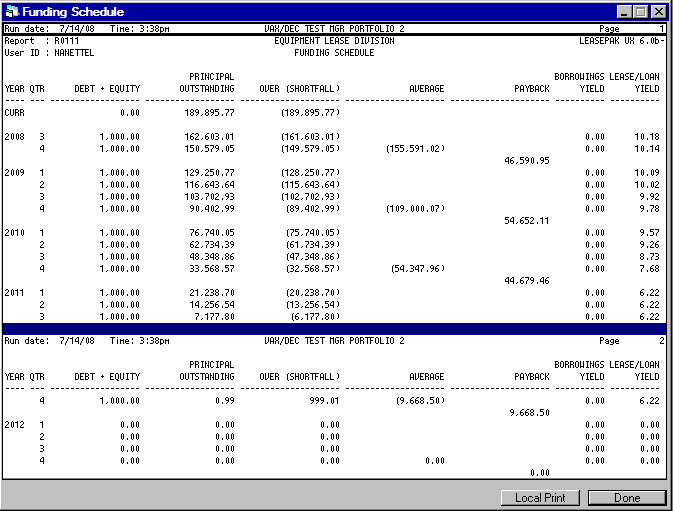The height and width of the screenshot is (511, 673).
Task: Click principal outstanding value 0.99
Action: [225, 401]
